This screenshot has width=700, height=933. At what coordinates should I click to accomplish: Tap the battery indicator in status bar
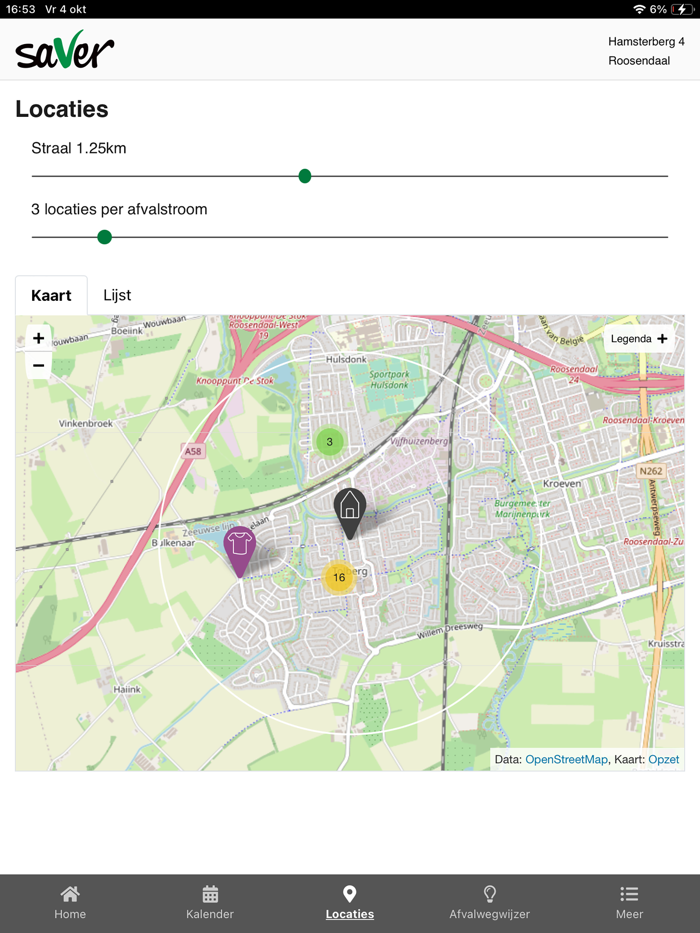(x=683, y=9)
